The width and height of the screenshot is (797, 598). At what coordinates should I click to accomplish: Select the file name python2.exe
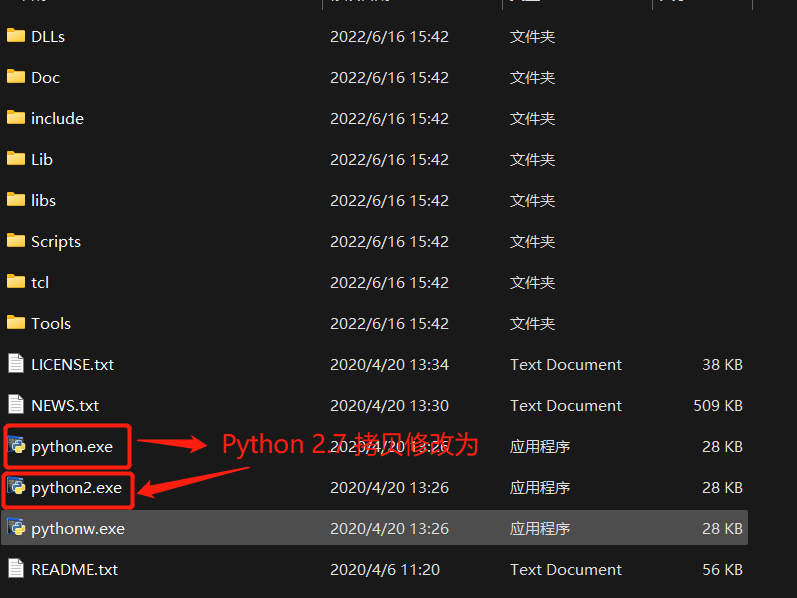click(x=76, y=488)
